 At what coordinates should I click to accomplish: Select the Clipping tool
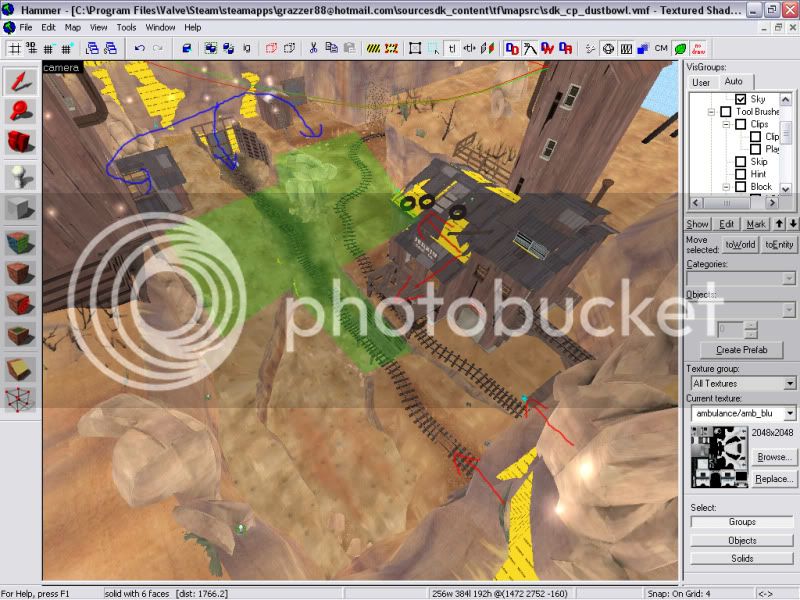coord(20,369)
